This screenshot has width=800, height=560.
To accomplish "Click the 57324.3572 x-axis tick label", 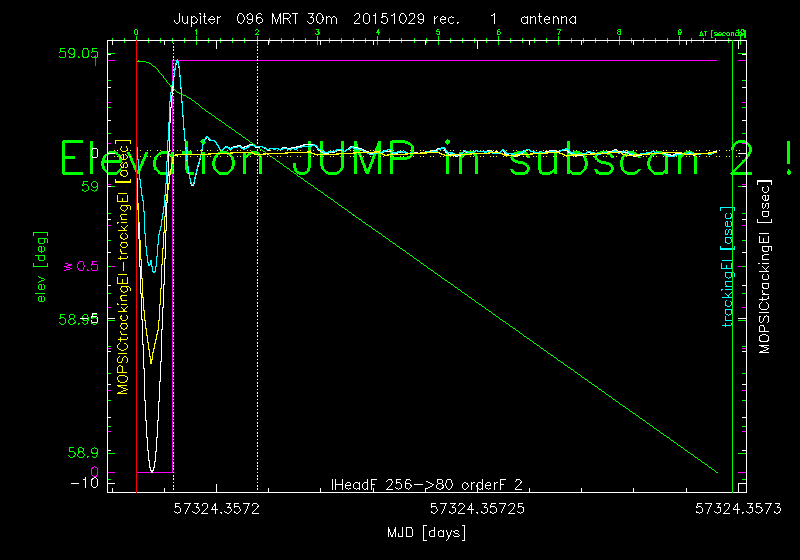I will tap(217, 510).
